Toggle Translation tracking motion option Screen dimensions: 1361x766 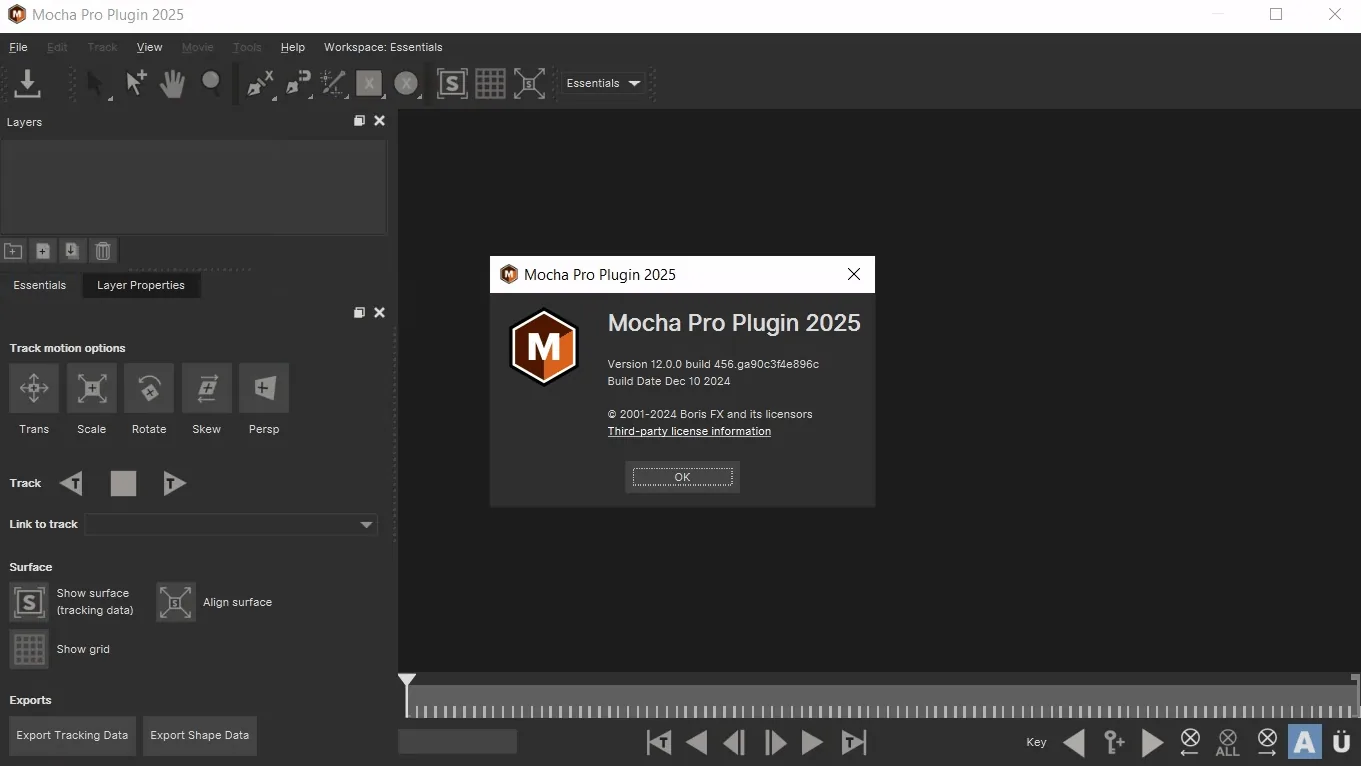tap(34, 388)
